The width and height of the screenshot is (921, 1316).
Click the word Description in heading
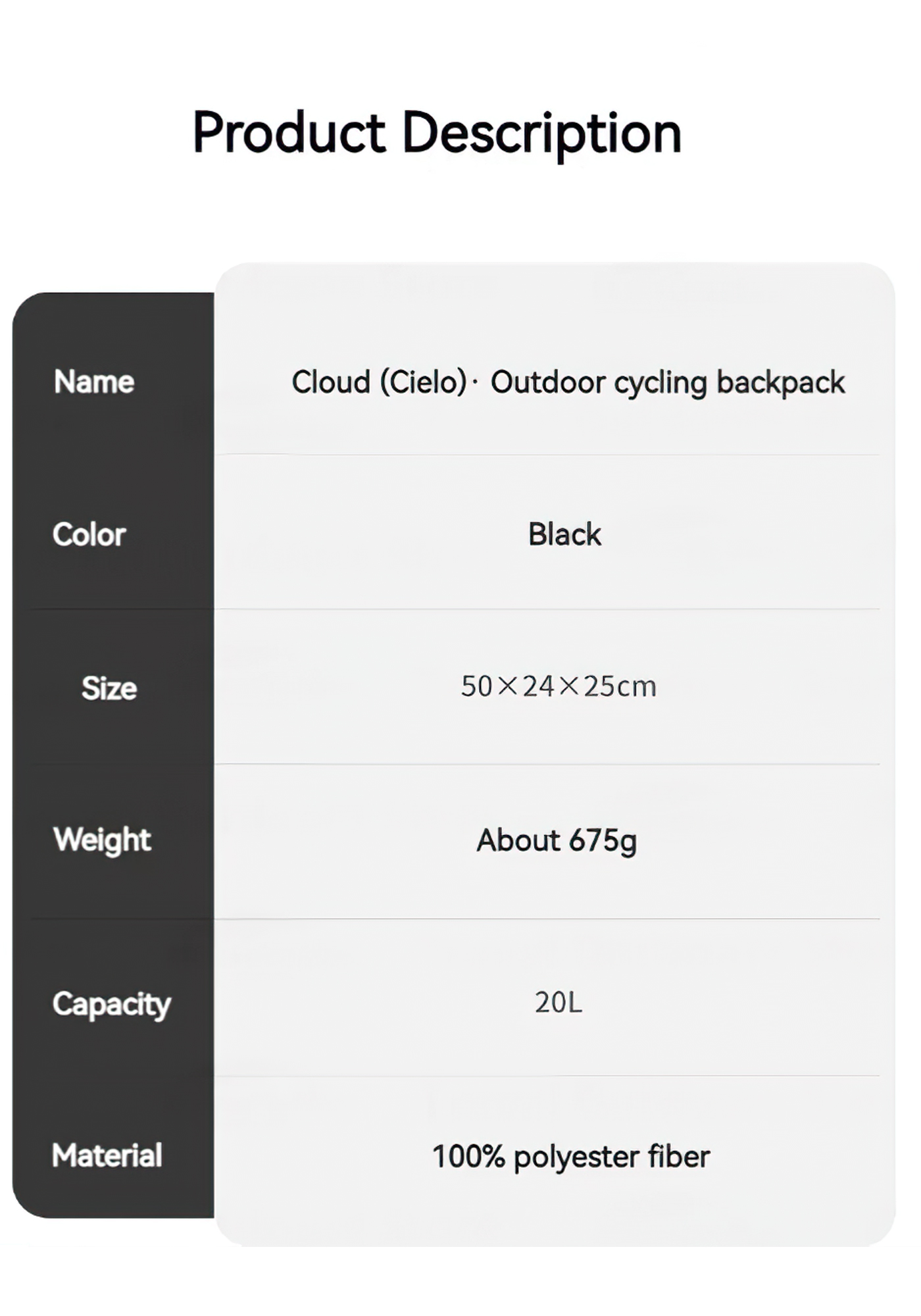[541, 134]
